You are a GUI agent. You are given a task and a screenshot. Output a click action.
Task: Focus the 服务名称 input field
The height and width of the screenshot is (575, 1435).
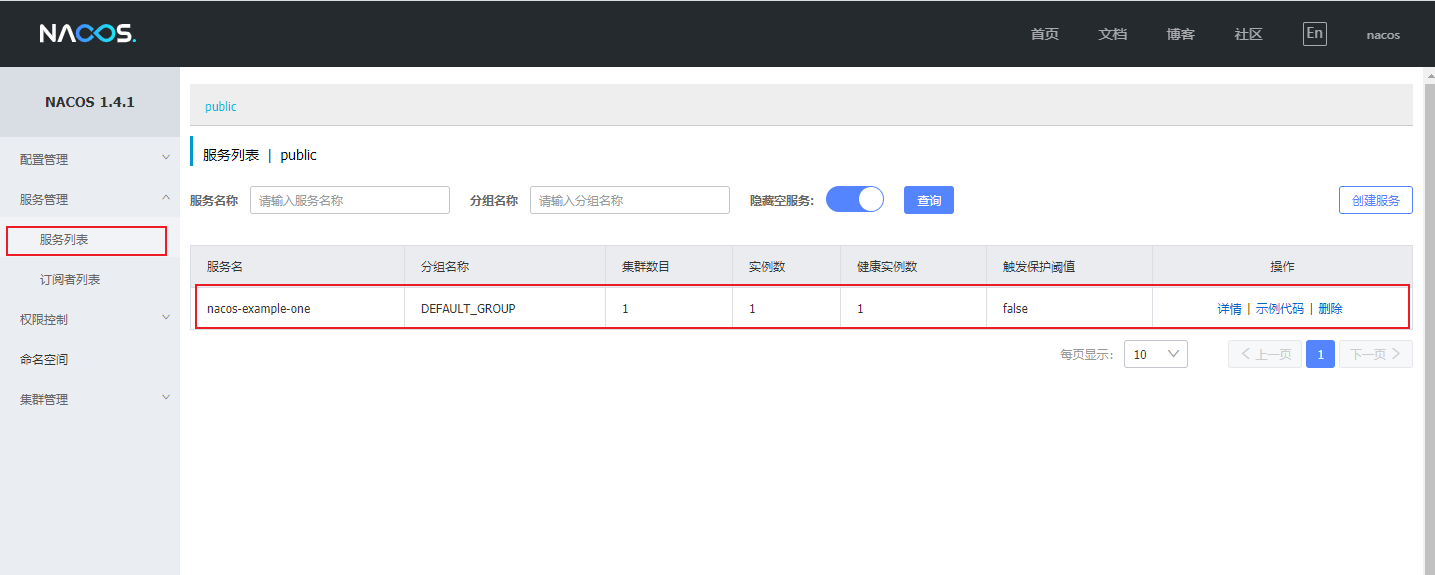(349, 200)
